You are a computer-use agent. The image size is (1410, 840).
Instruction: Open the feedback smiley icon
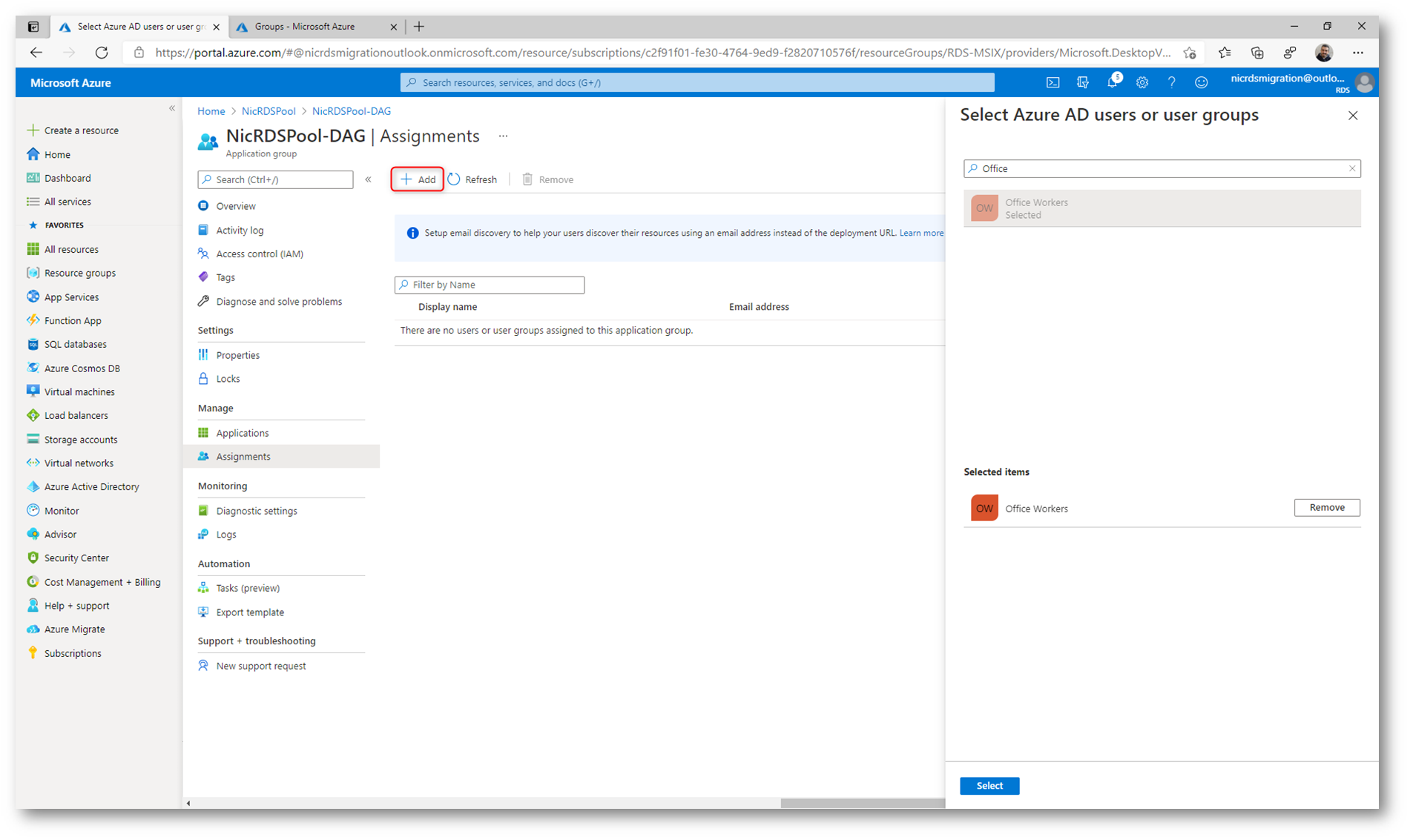click(1201, 82)
